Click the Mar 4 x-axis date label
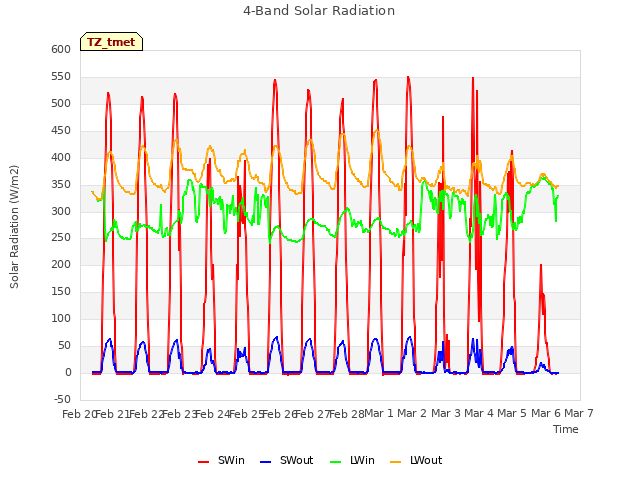 click(x=479, y=413)
